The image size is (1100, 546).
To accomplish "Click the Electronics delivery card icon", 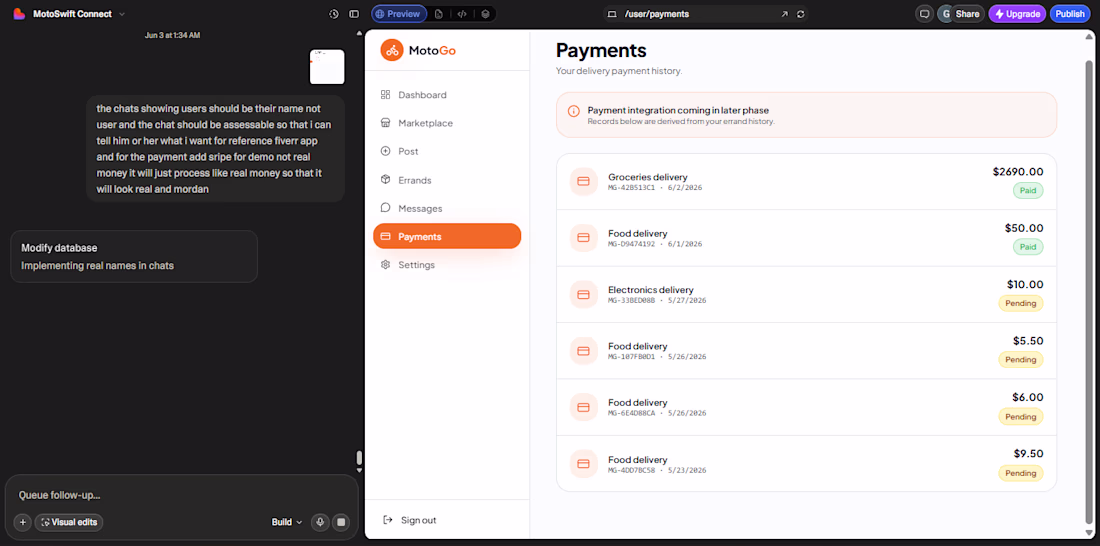I will [583, 294].
